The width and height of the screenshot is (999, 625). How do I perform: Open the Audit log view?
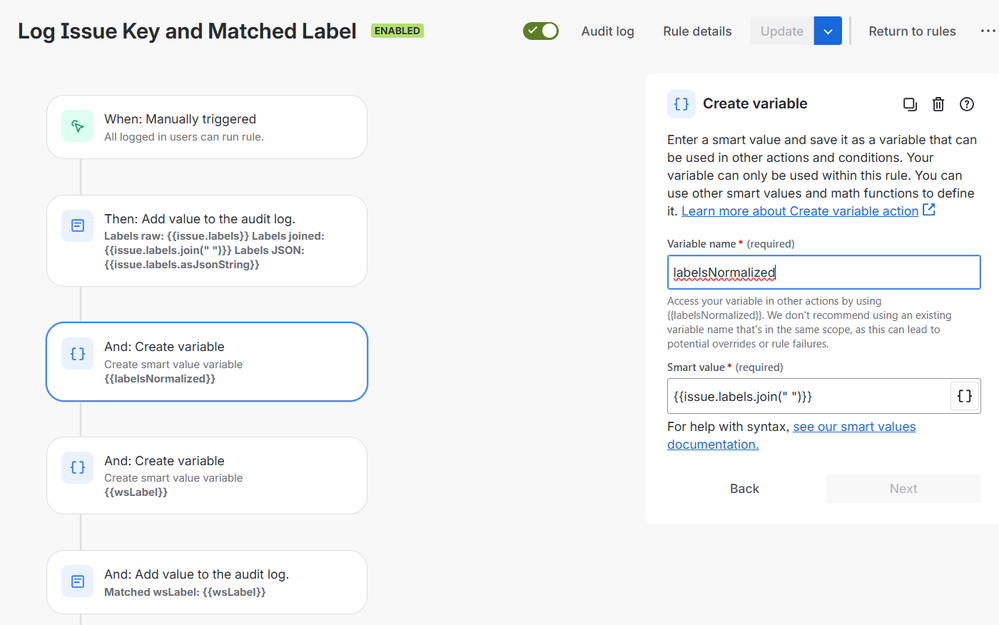tap(608, 31)
